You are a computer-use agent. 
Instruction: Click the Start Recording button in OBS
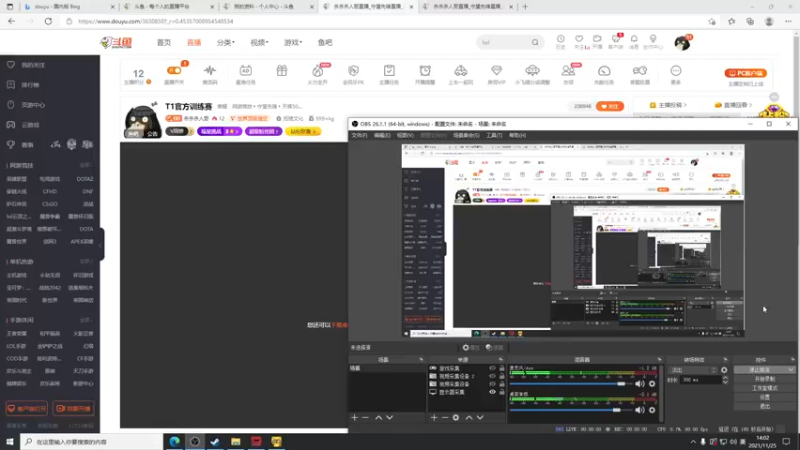coord(764,379)
